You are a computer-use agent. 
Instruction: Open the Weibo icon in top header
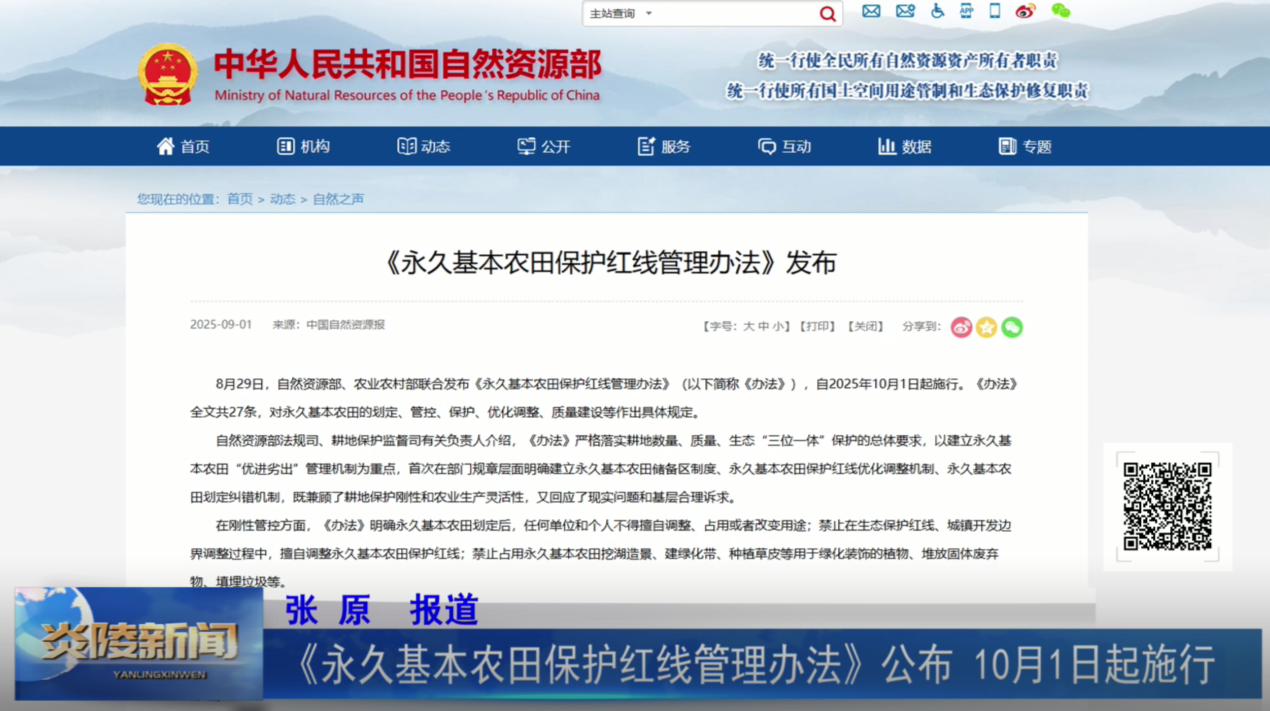pyautogui.click(x=1025, y=11)
